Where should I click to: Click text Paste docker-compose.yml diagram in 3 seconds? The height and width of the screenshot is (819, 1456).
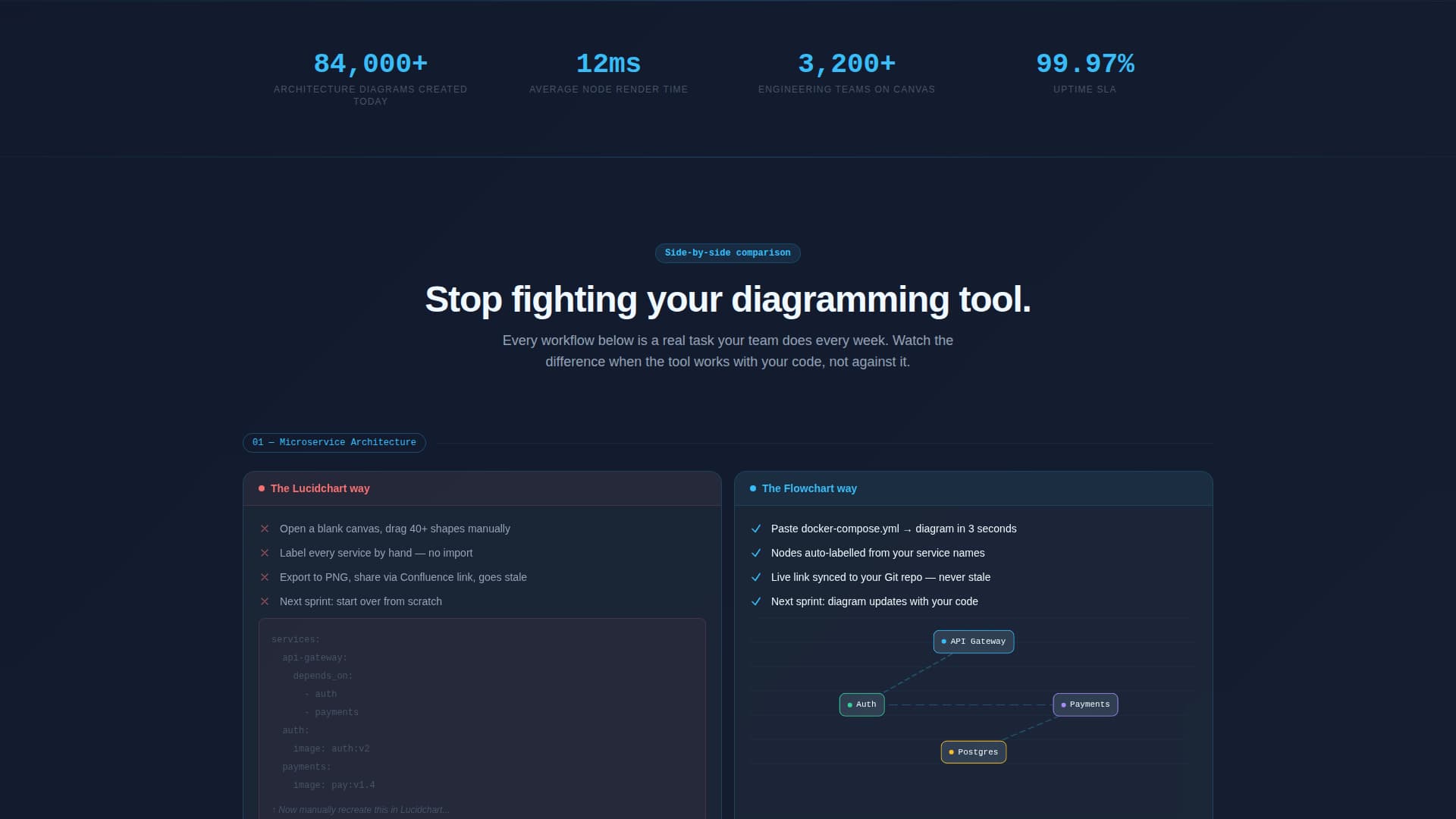(x=893, y=529)
